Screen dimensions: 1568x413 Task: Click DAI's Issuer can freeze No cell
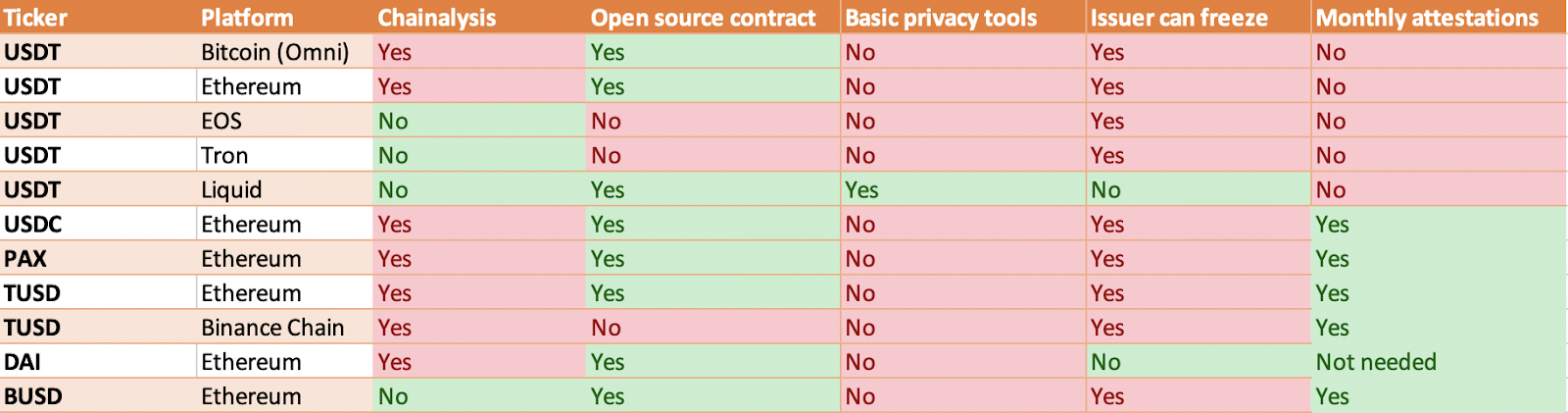click(x=1200, y=362)
